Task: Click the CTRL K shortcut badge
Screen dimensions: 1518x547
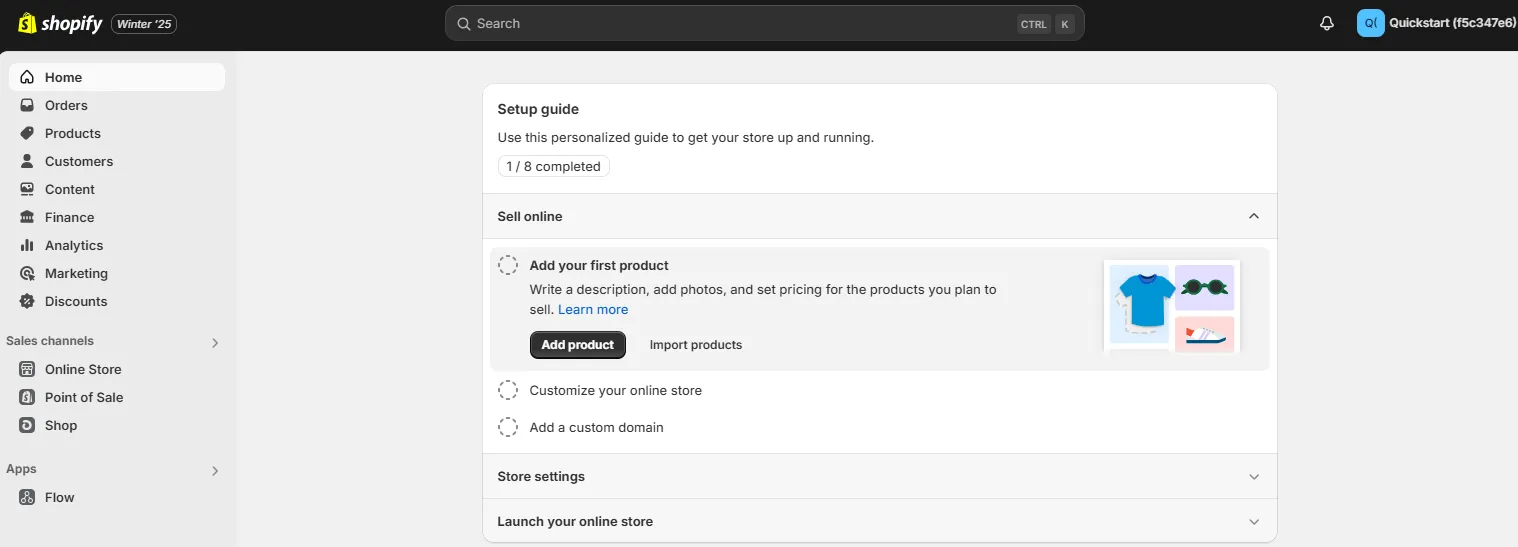Action: (x=1046, y=24)
